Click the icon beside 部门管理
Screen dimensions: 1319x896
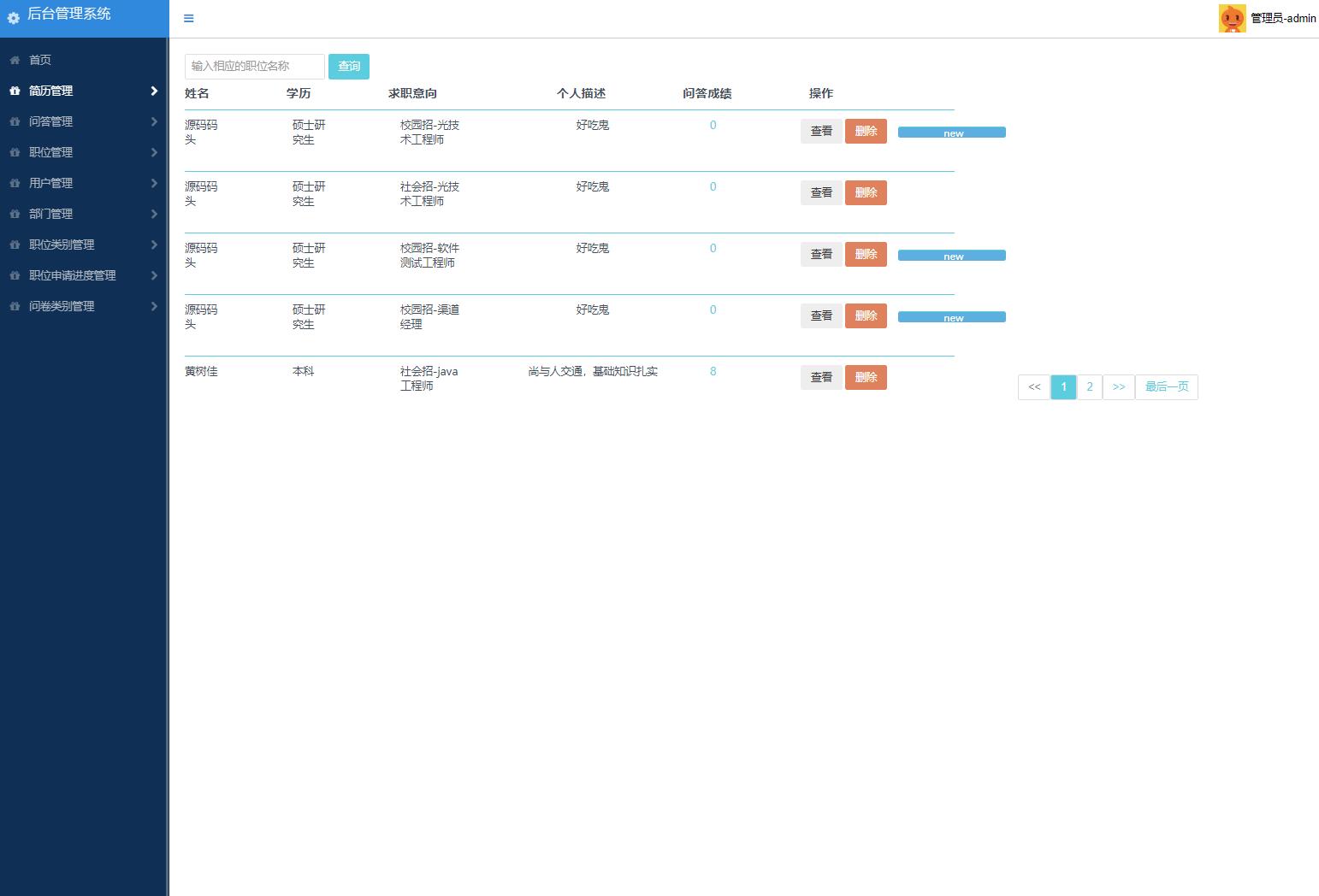tap(15, 214)
